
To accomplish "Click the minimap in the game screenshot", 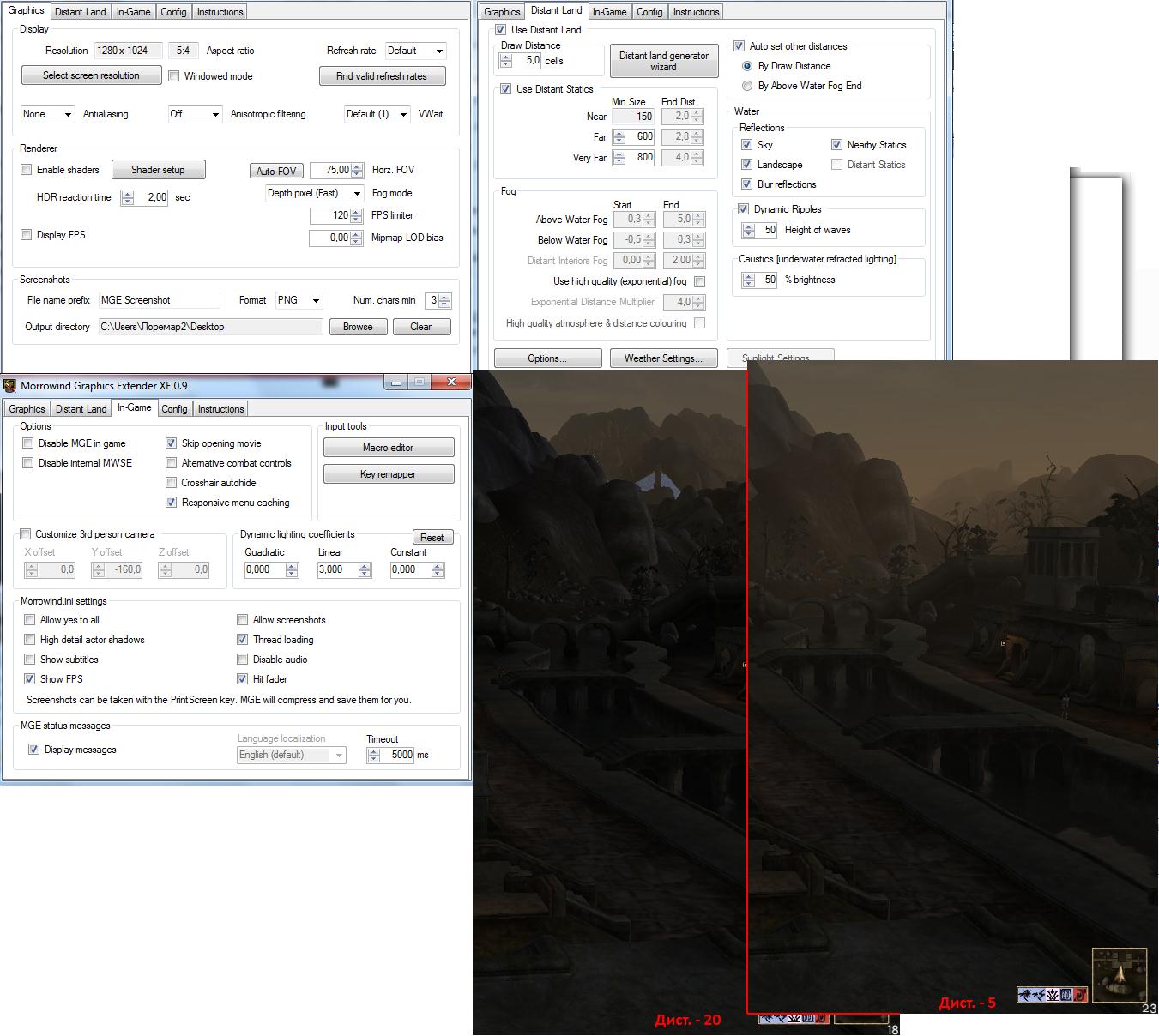I will 1120,975.
